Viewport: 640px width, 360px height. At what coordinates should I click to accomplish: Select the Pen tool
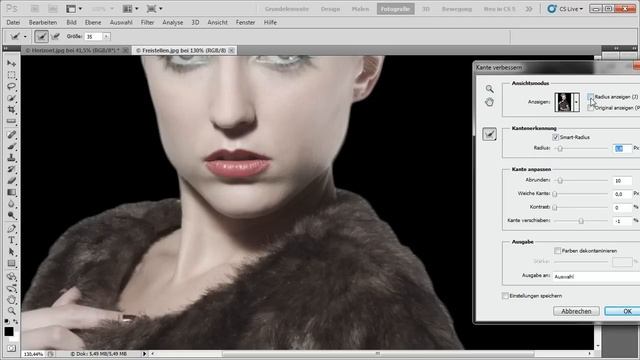[11, 229]
